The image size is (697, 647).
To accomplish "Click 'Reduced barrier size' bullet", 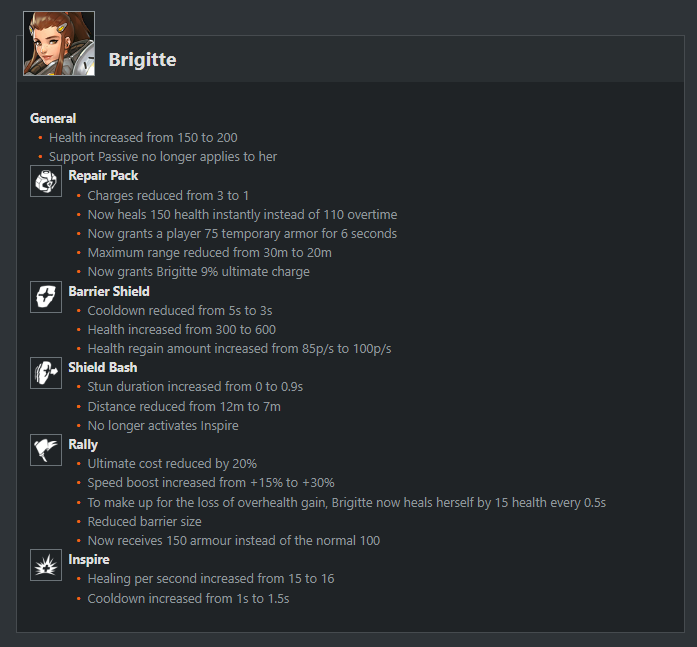I will (144, 522).
